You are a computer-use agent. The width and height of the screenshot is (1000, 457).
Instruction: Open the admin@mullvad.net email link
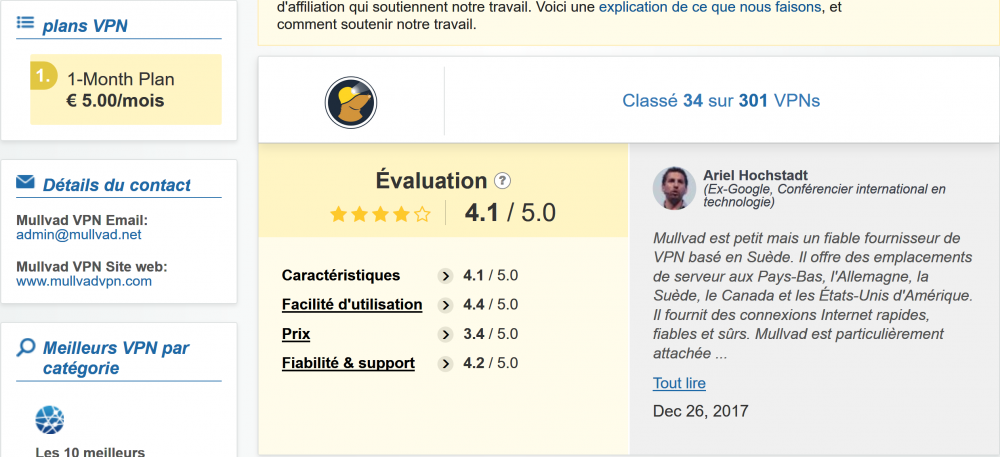(79, 235)
